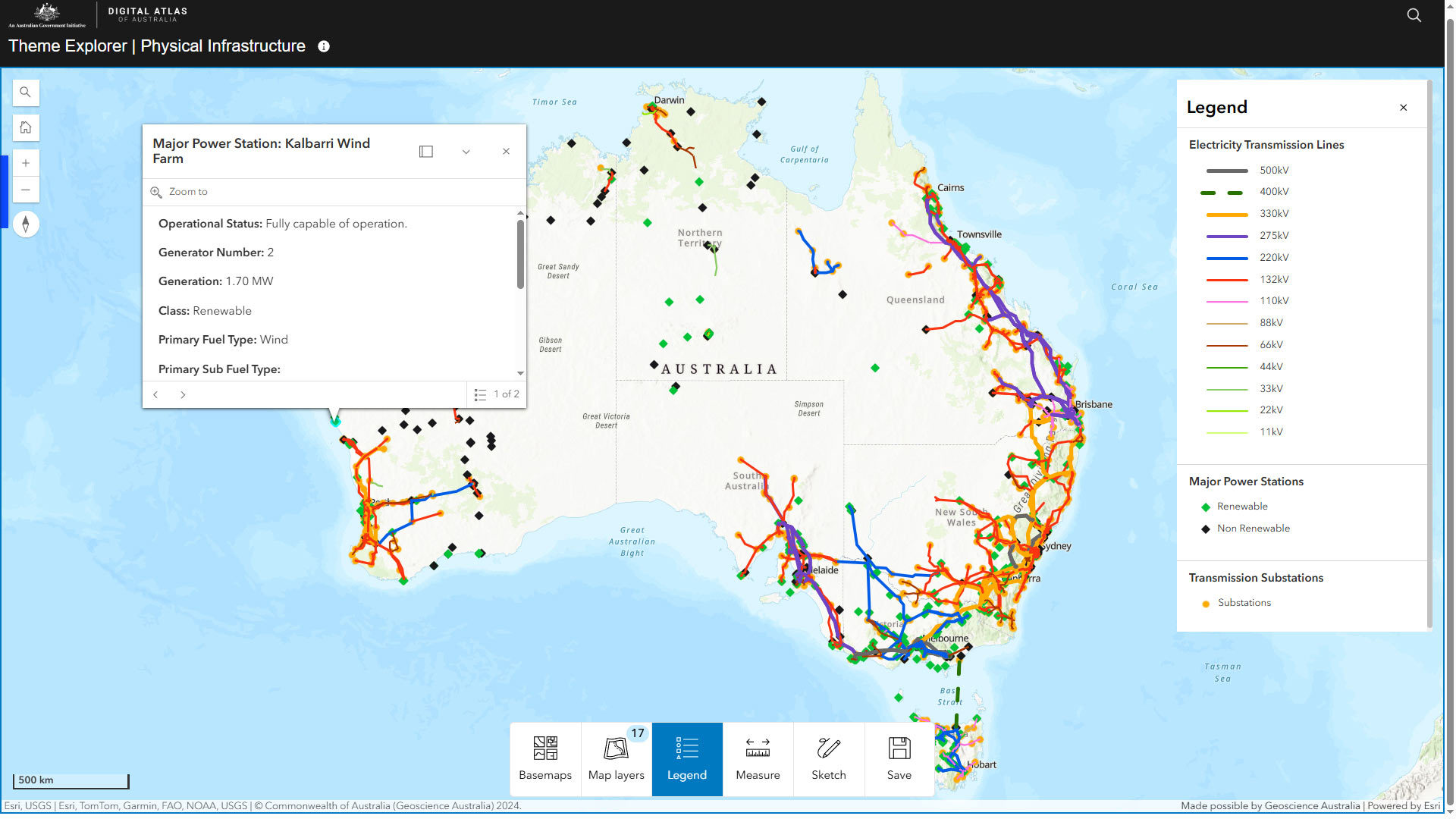Open the Map layers panel
The image size is (1456, 819).
[616, 758]
